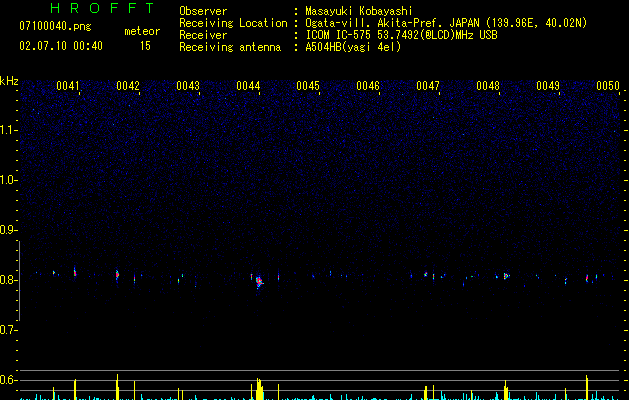629x400 pixels.
Task: Click the 0.8 kHz axis label
Action: coord(8,280)
